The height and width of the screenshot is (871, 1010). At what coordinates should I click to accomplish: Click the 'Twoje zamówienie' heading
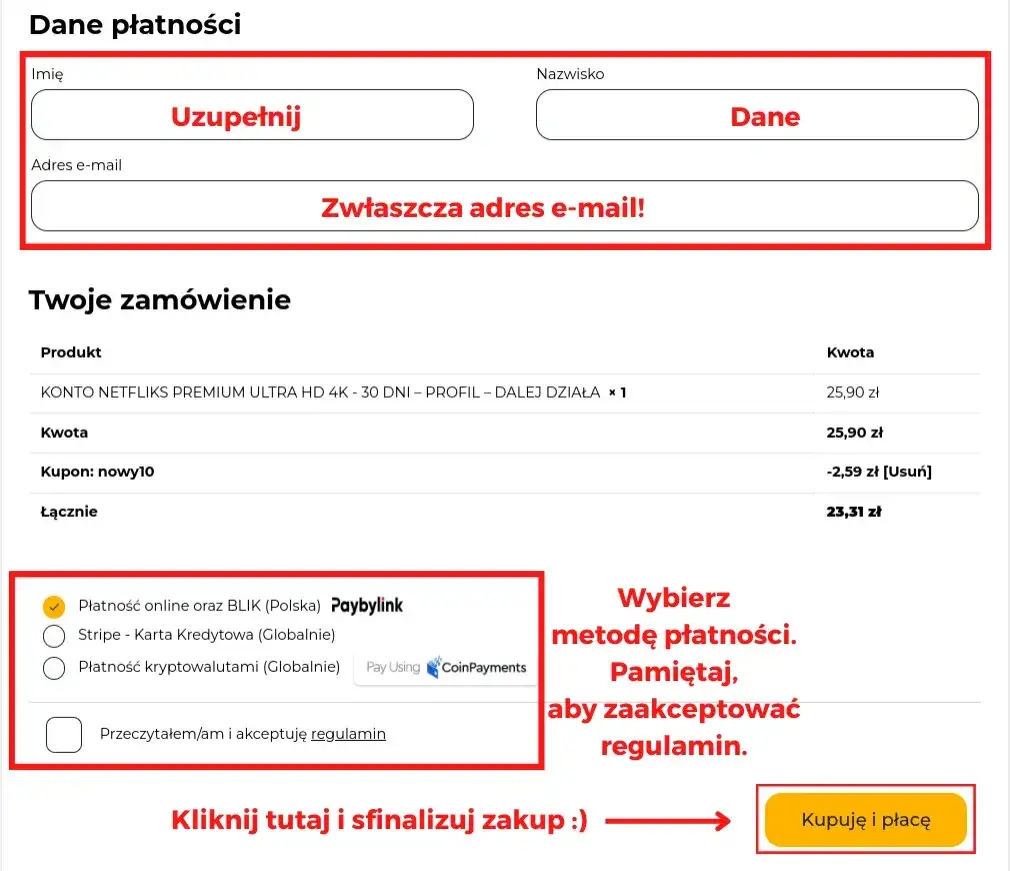pos(161,299)
